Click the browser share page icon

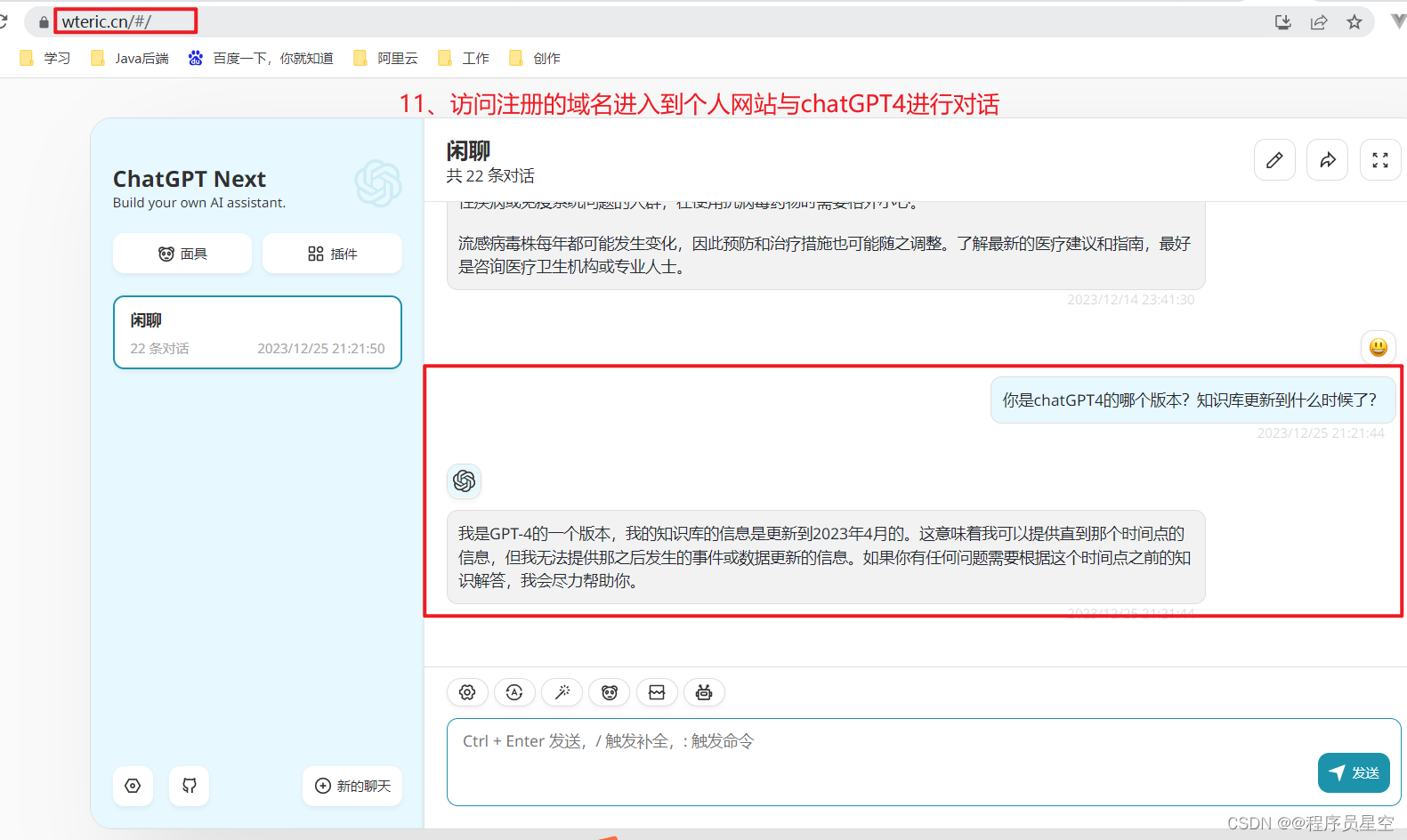point(1319,22)
